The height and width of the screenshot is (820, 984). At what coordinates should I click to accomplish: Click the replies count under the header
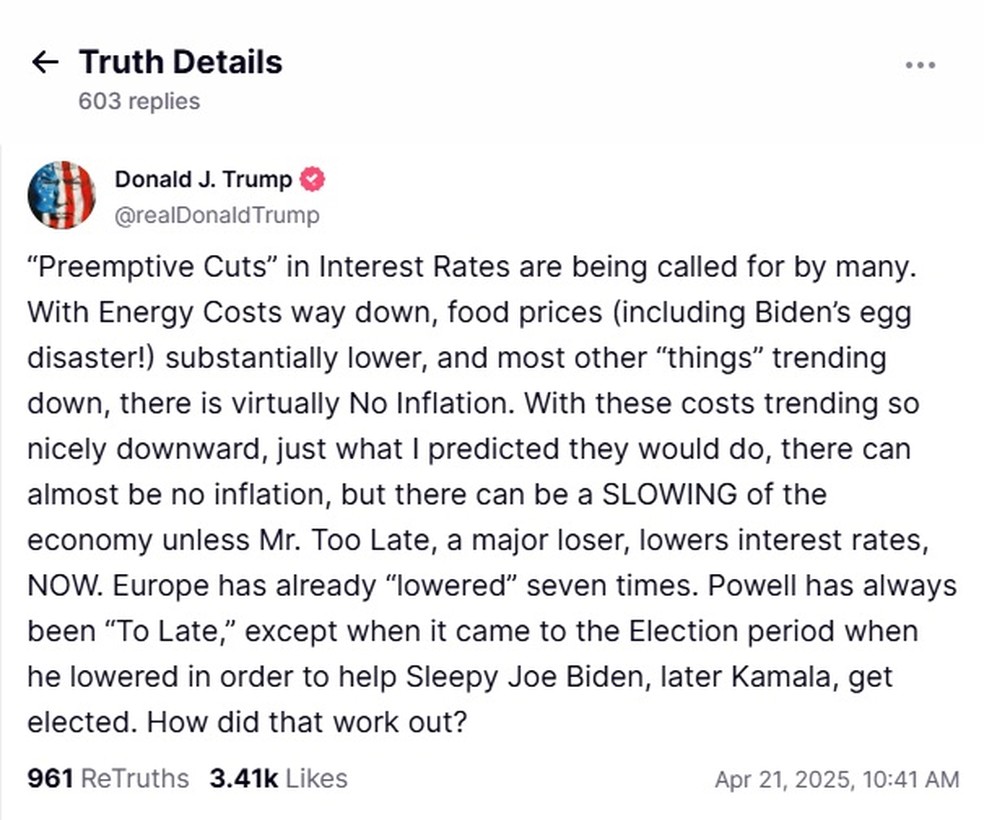(x=138, y=101)
